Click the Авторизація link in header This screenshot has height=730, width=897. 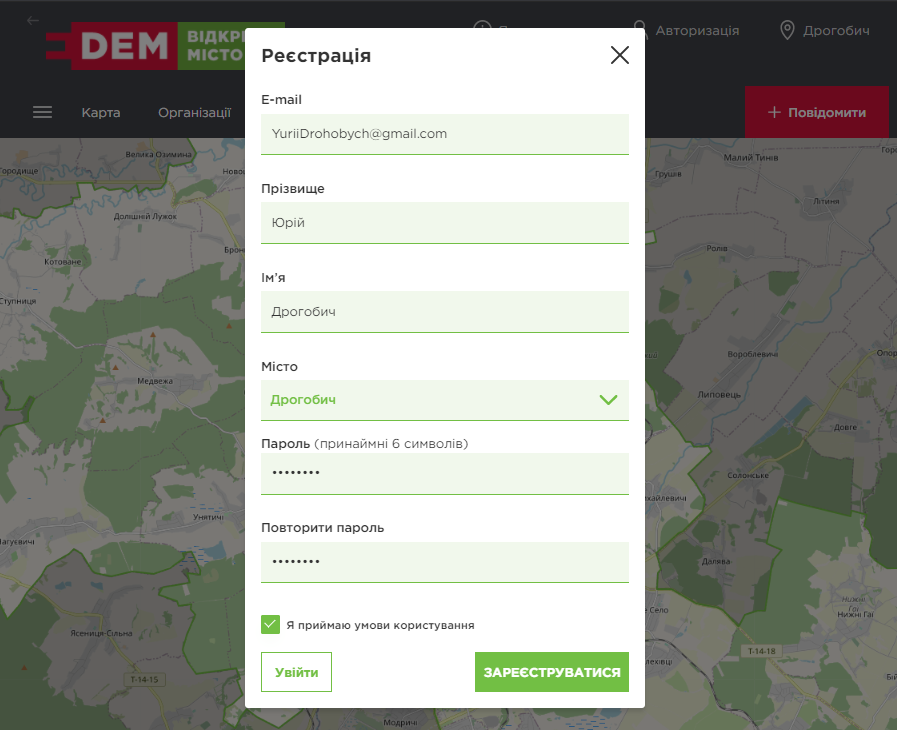(x=697, y=30)
